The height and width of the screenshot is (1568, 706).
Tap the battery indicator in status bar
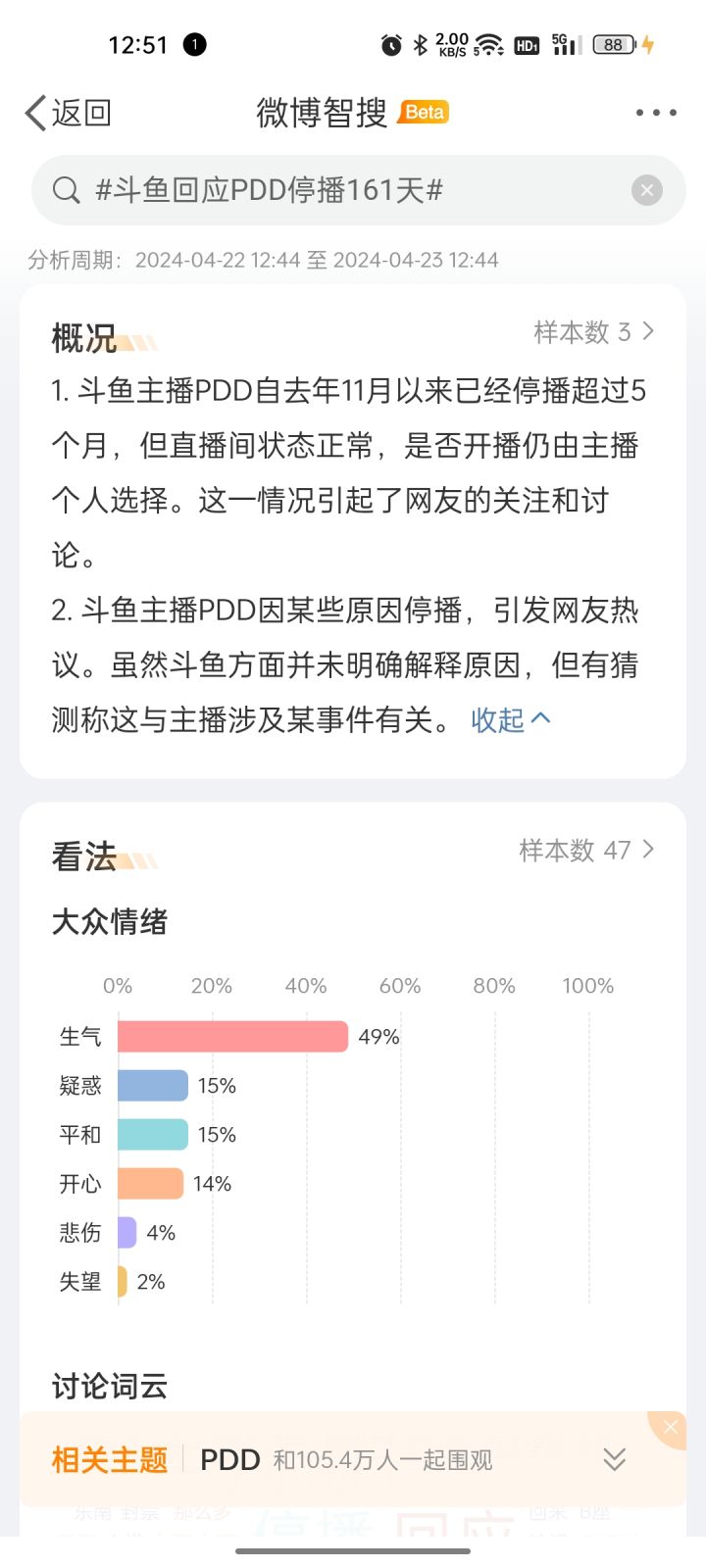pos(615,45)
